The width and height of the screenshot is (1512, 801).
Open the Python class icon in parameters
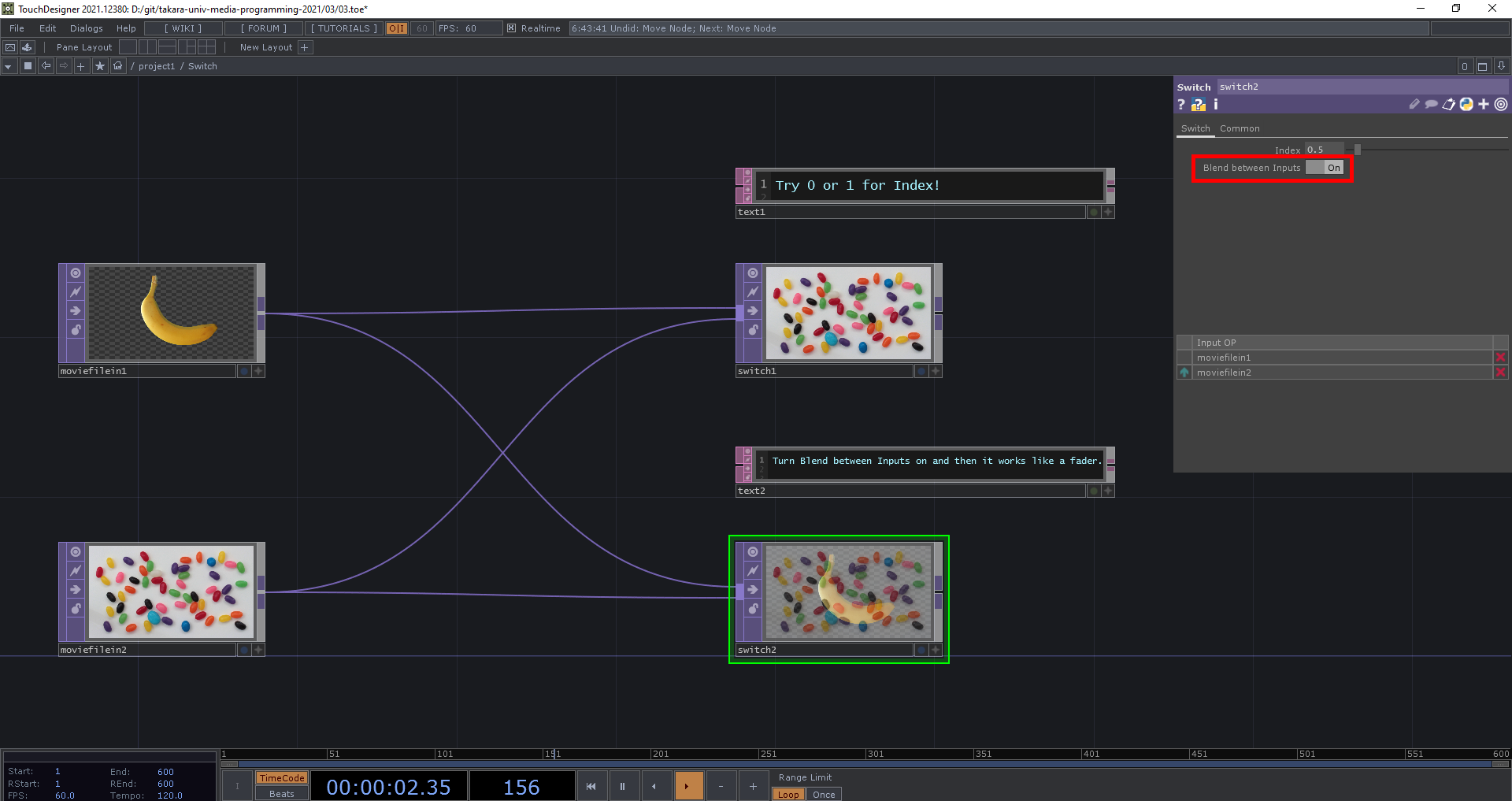[1466, 105]
